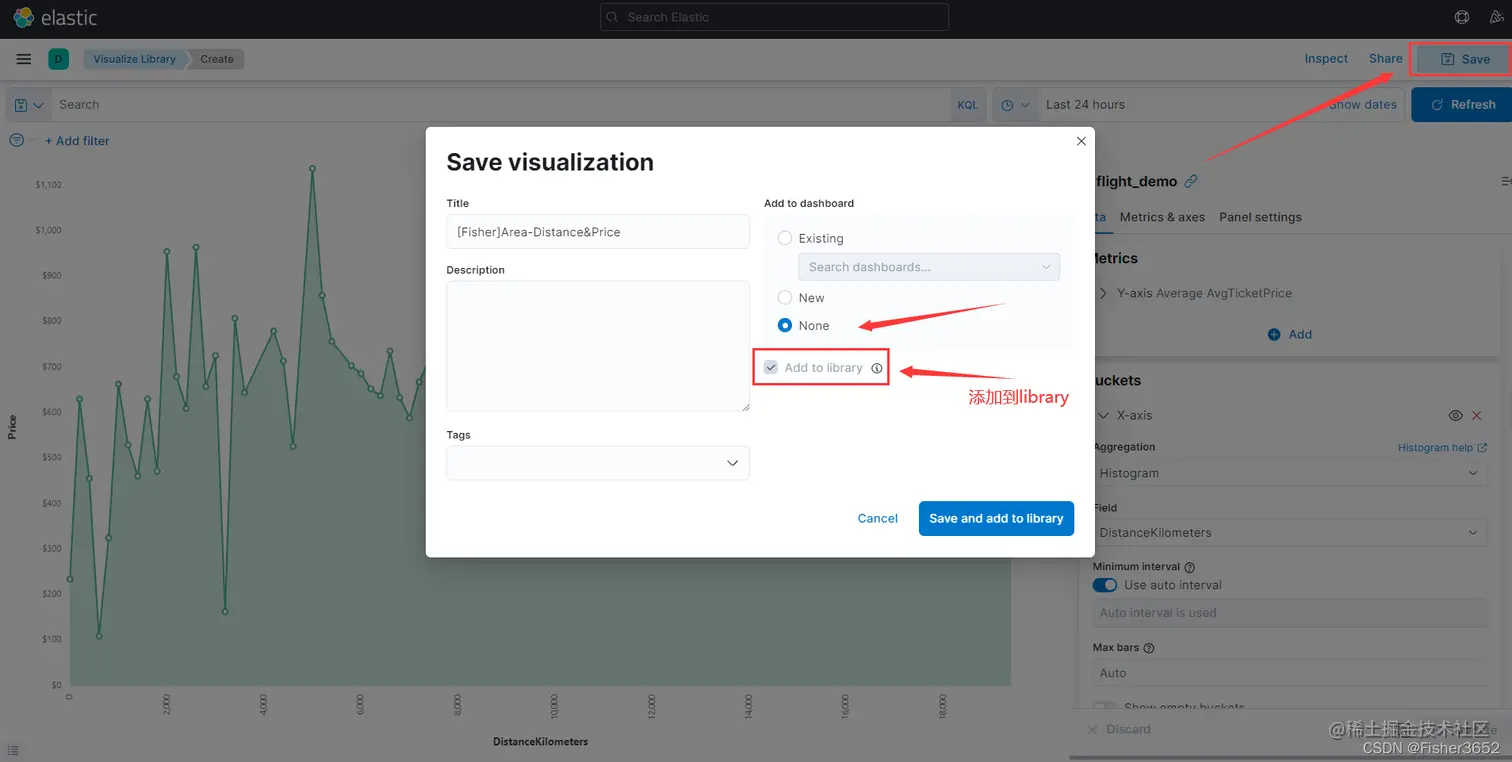Toggle X-axis bucket visibility eye icon
Screen dimensions: 1512x762
coord(1455,415)
